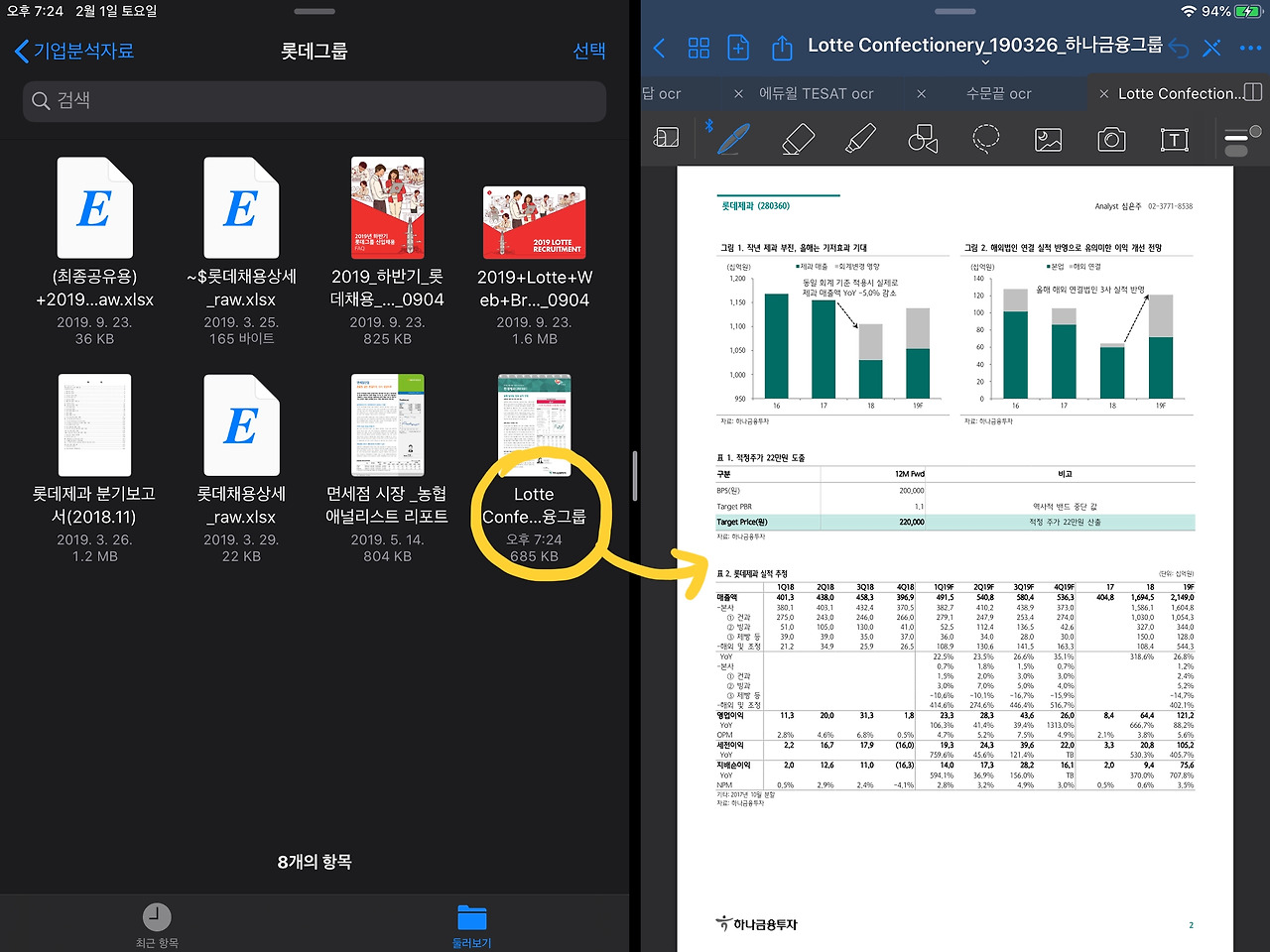The image size is (1270, 952).
Task: Undo the last stroke in GoodNotes
Action: [x=1179, y=48]
